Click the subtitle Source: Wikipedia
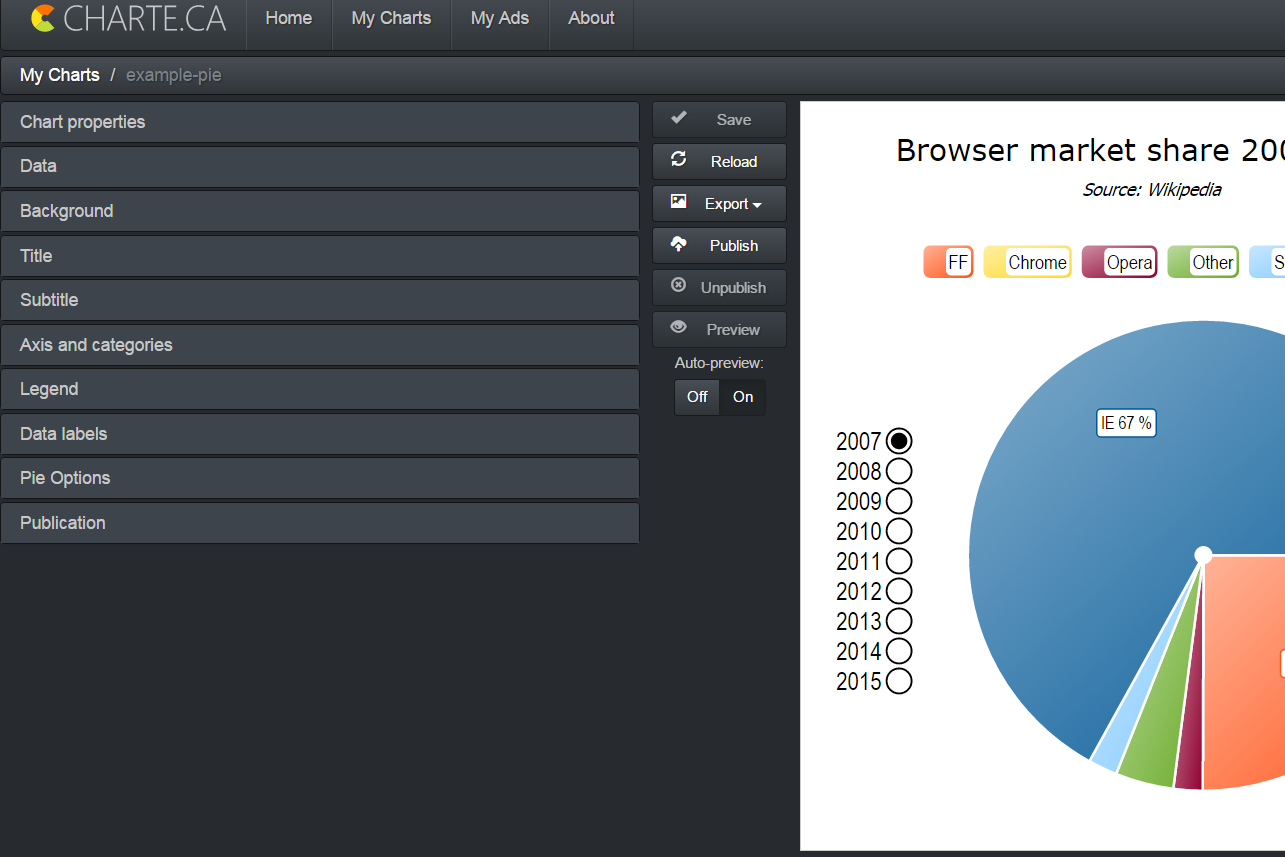 (1151, 189)
